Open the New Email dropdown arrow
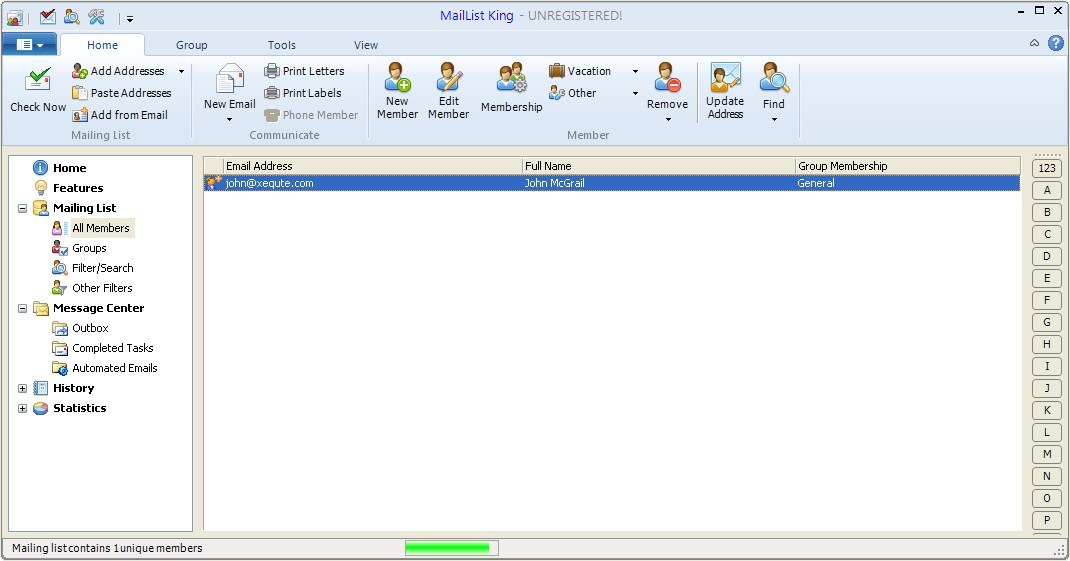The height and width of the screenshot is (561, 1070). click(x=229, y=119)
